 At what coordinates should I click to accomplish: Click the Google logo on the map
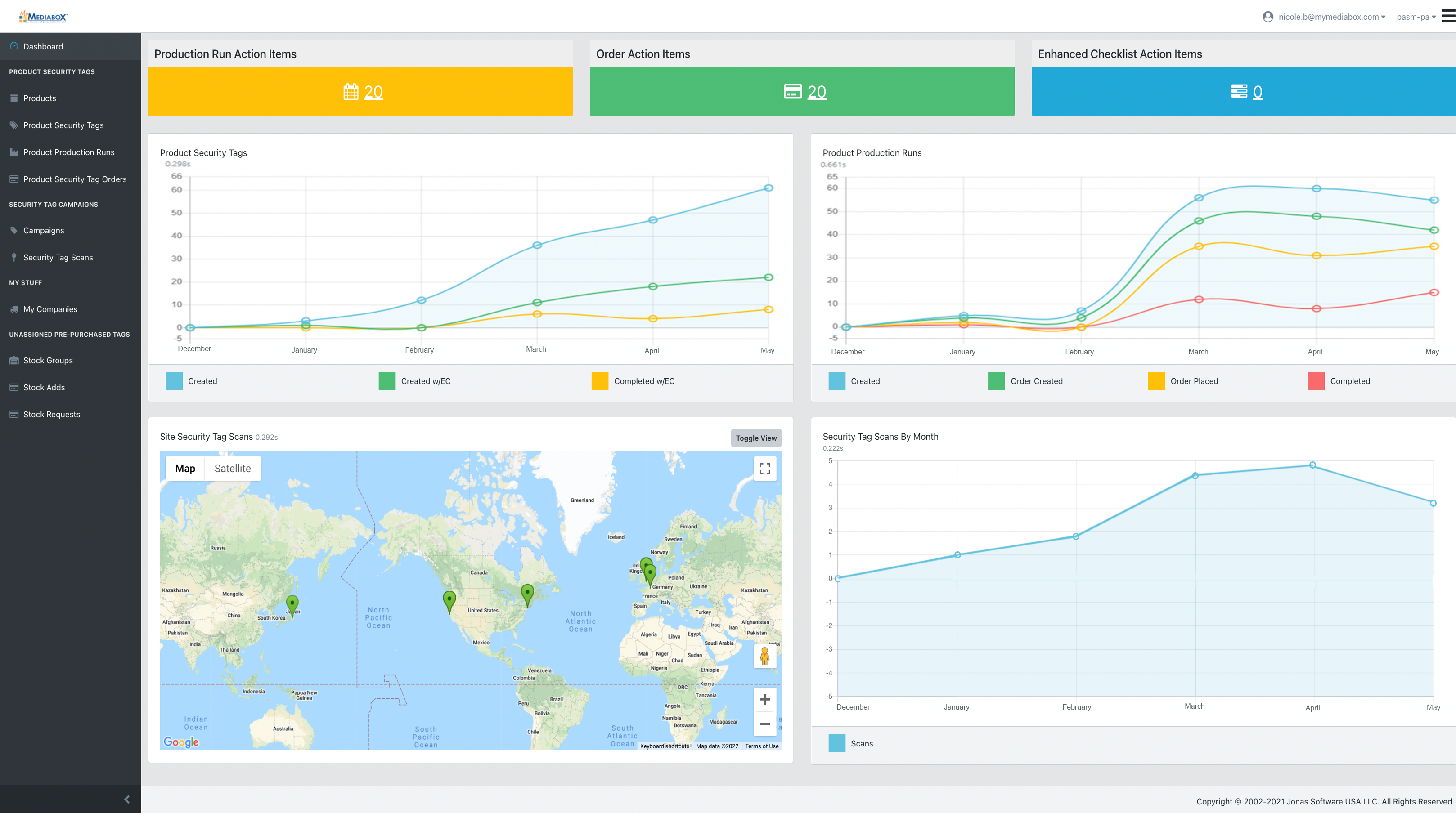181,742
